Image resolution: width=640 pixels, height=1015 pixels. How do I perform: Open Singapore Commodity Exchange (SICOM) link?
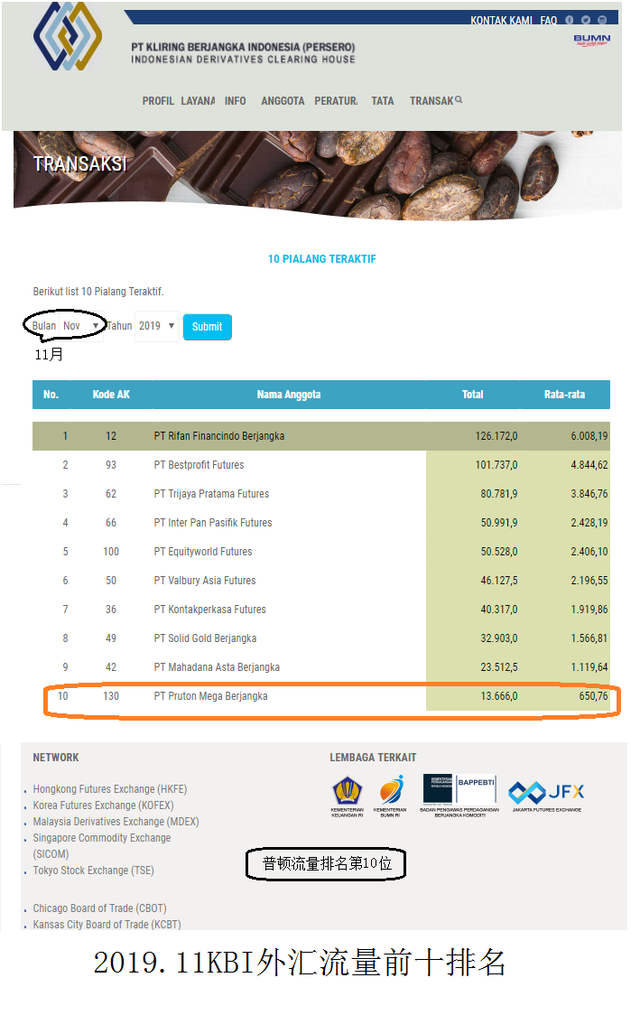coord(102,845)
